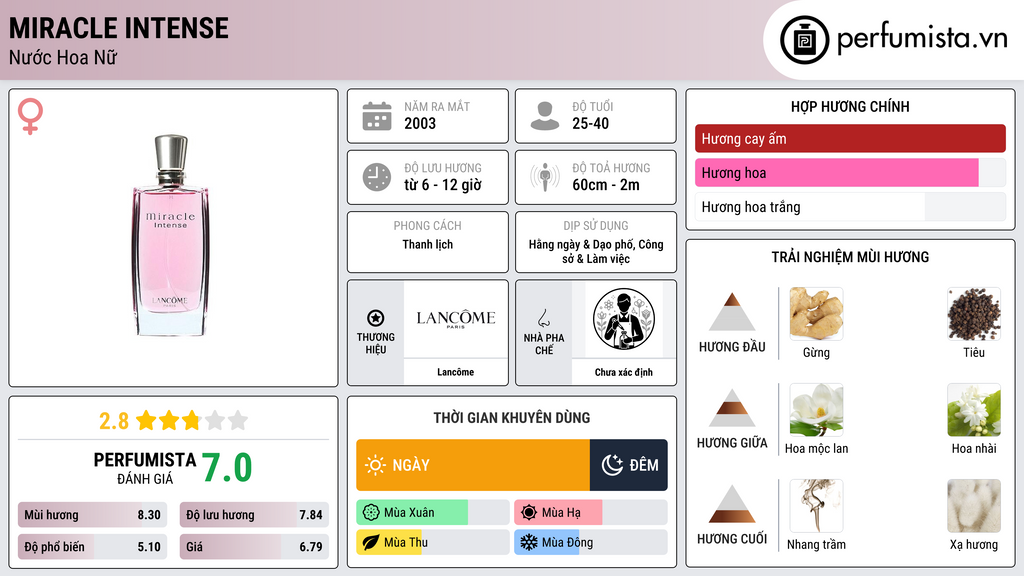Select the Gừng ginger note image
1024x576 pixels.
(816, 314)
